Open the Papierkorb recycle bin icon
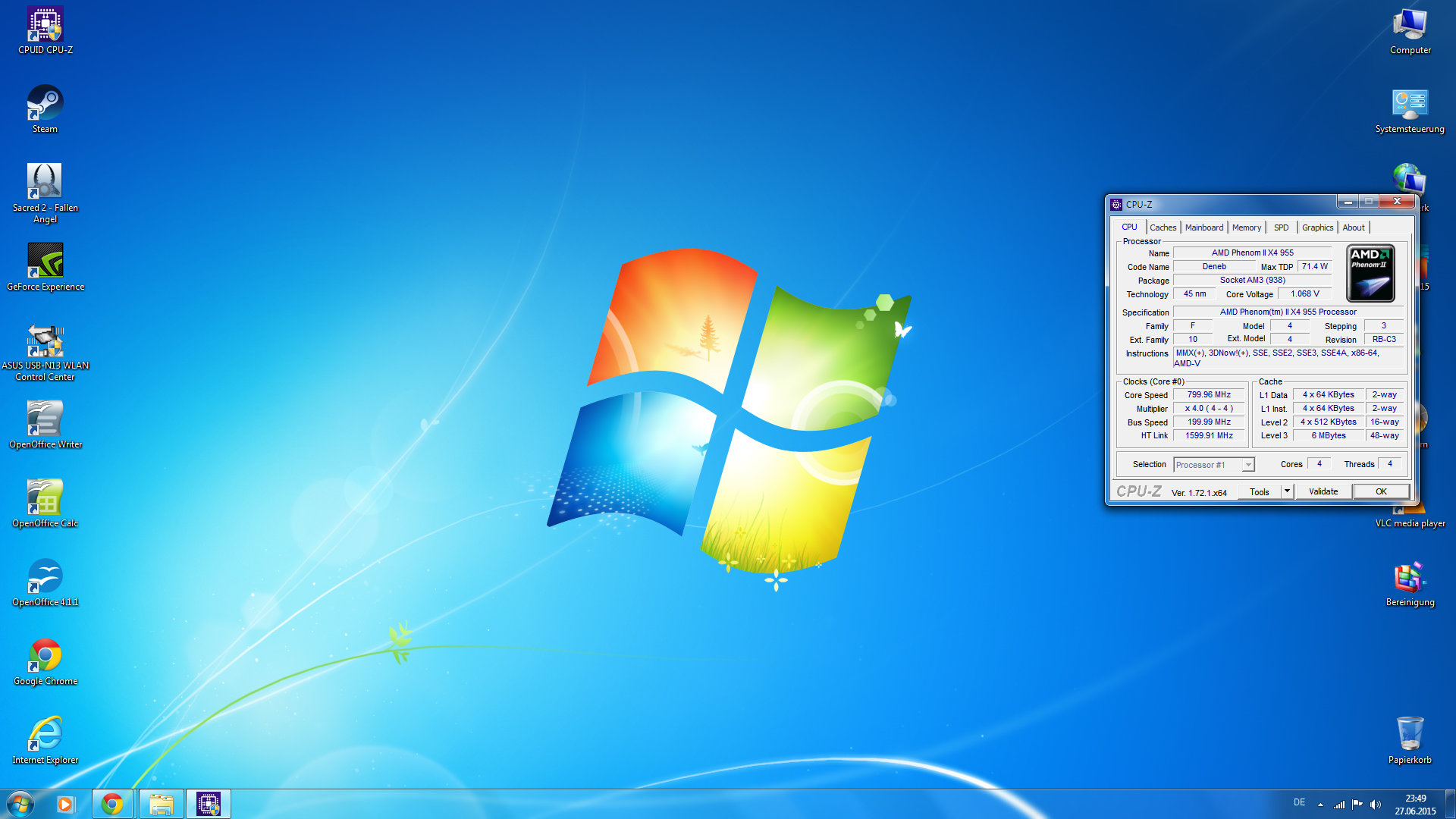1456x819 pixels. [x=1410, y=734]
